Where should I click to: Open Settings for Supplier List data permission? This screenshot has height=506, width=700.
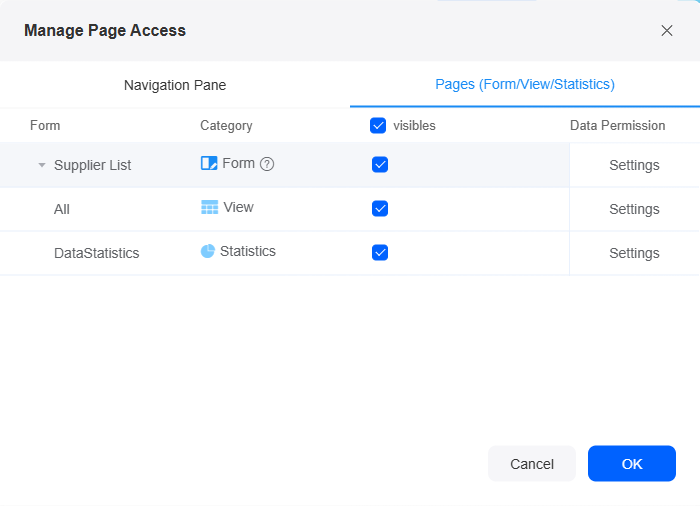[634, 165]
